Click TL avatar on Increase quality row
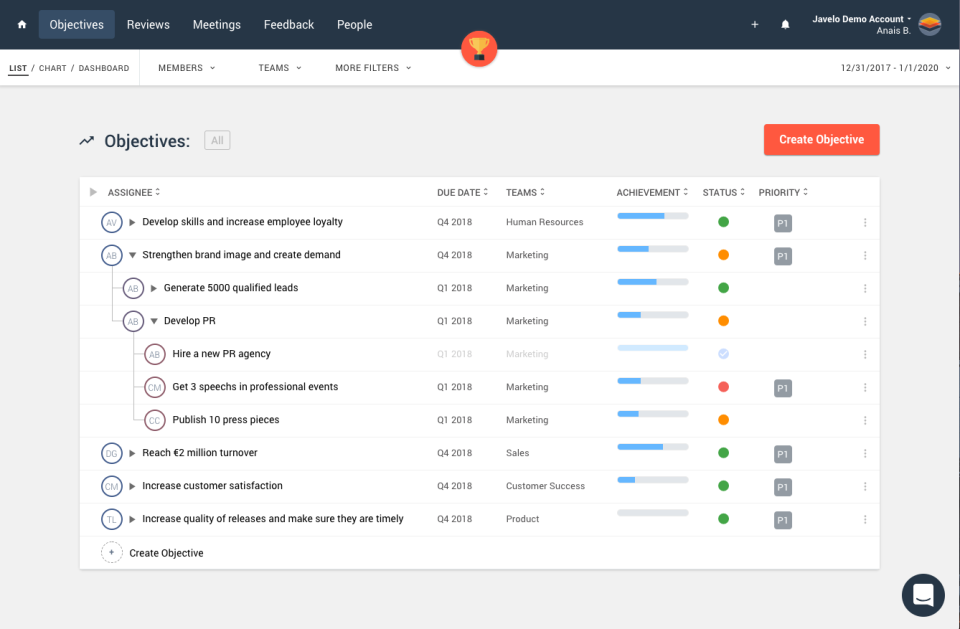The width and height of the screenshot is (960, 629). click(x=111, y=519)
